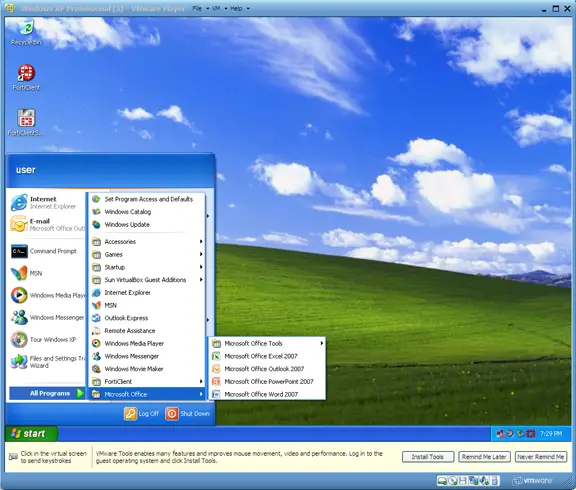Start Windows Messenger from the left column
Image resolution: width=576 pixels, height=490 pixels.
[x=47, y=317]
